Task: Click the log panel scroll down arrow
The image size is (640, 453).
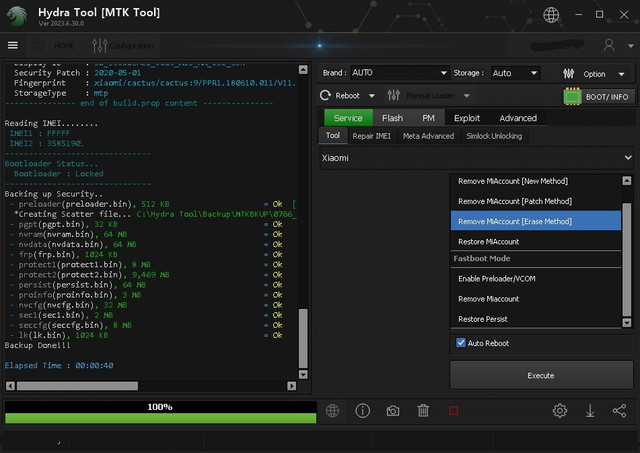Action: pyautogui.click(x=303, y=374)
